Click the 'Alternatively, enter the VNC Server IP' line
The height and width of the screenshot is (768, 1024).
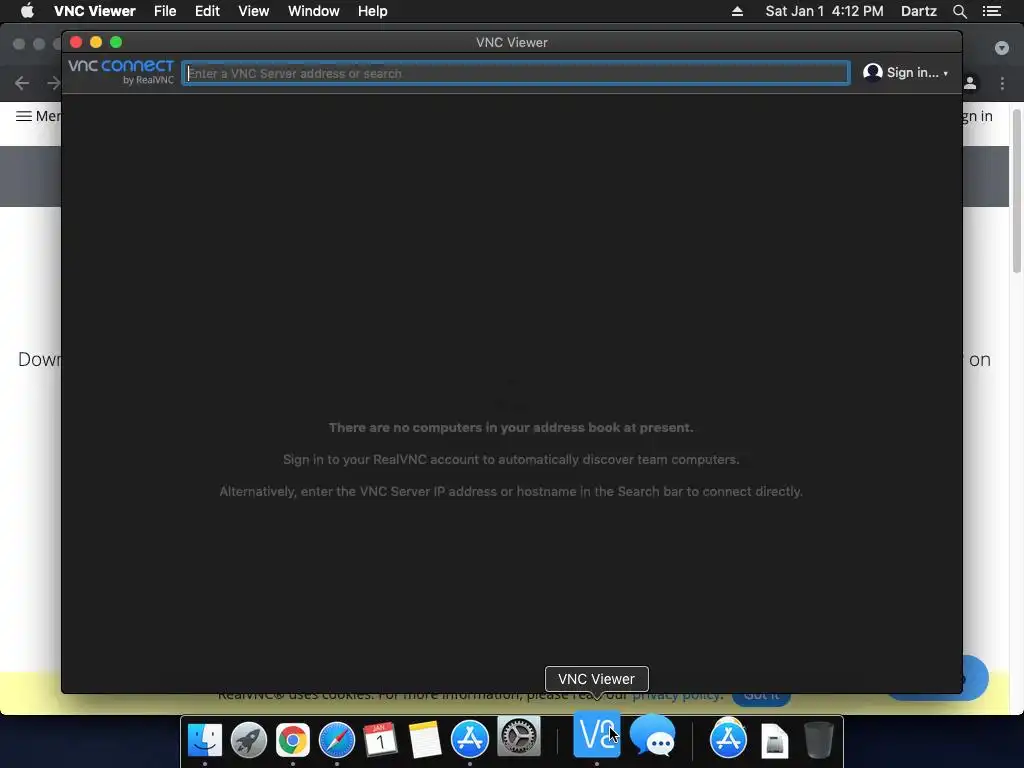[511, 492]
